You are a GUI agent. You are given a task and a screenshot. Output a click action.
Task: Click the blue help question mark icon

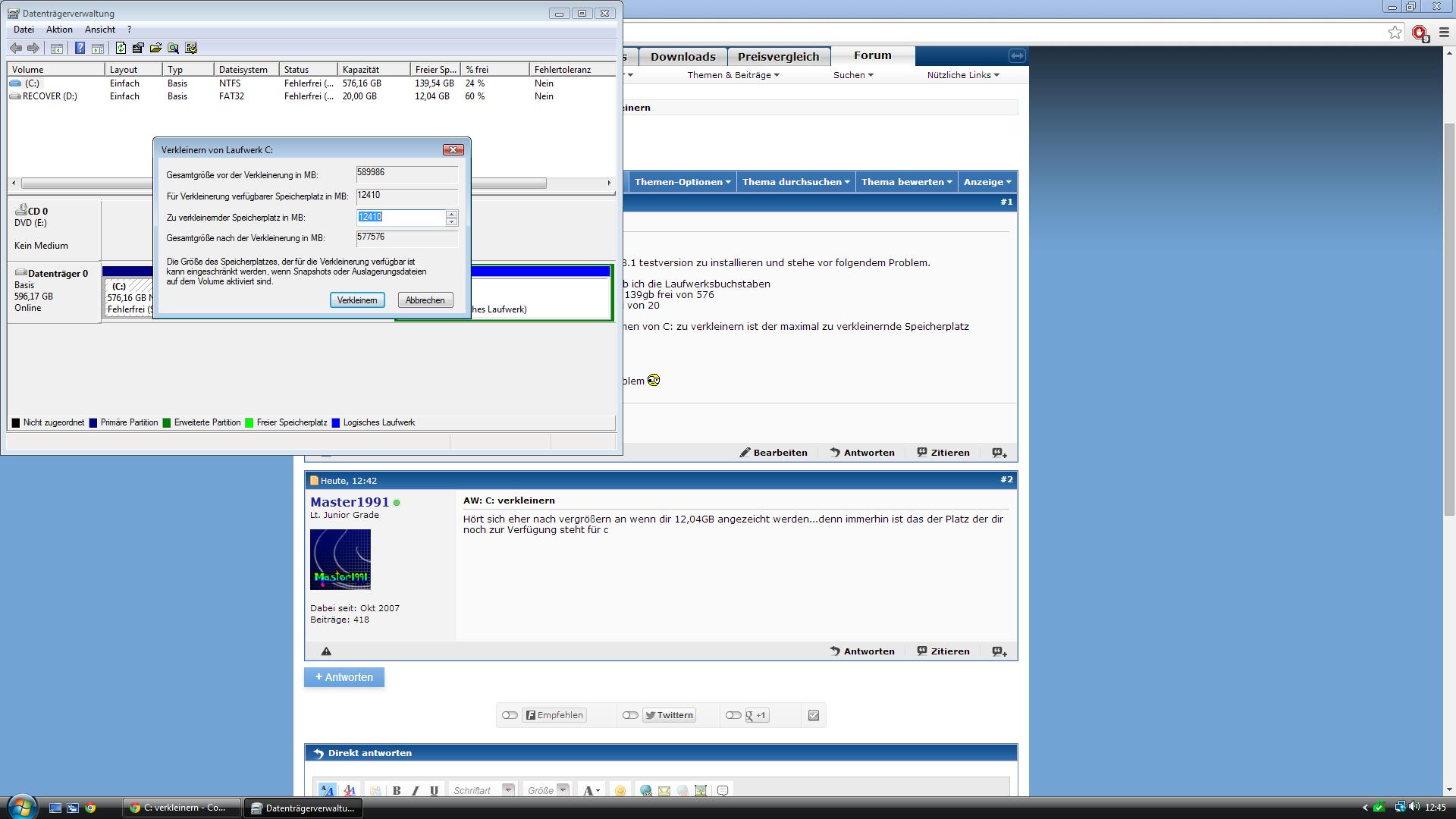point(80,49)
